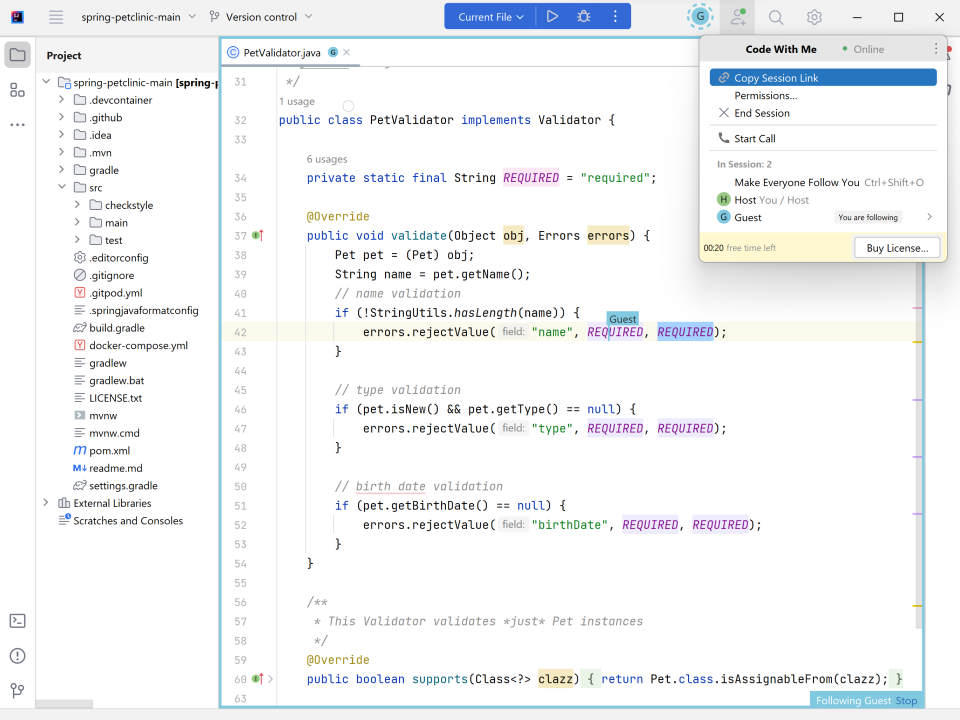
Task: Expand the test folder
Action: pyautogui.click(x=77, y=240)
